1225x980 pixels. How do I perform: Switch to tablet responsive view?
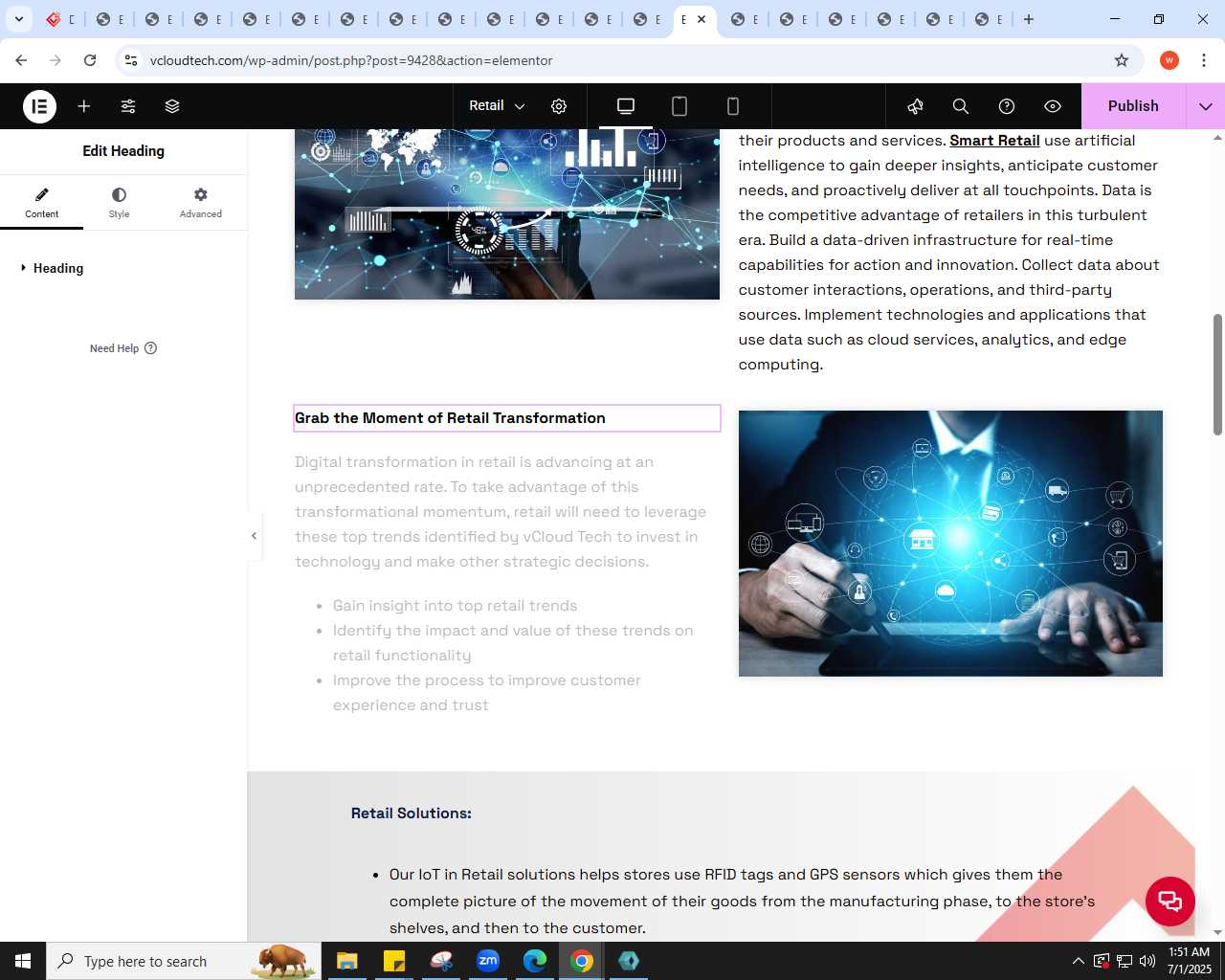679,106
